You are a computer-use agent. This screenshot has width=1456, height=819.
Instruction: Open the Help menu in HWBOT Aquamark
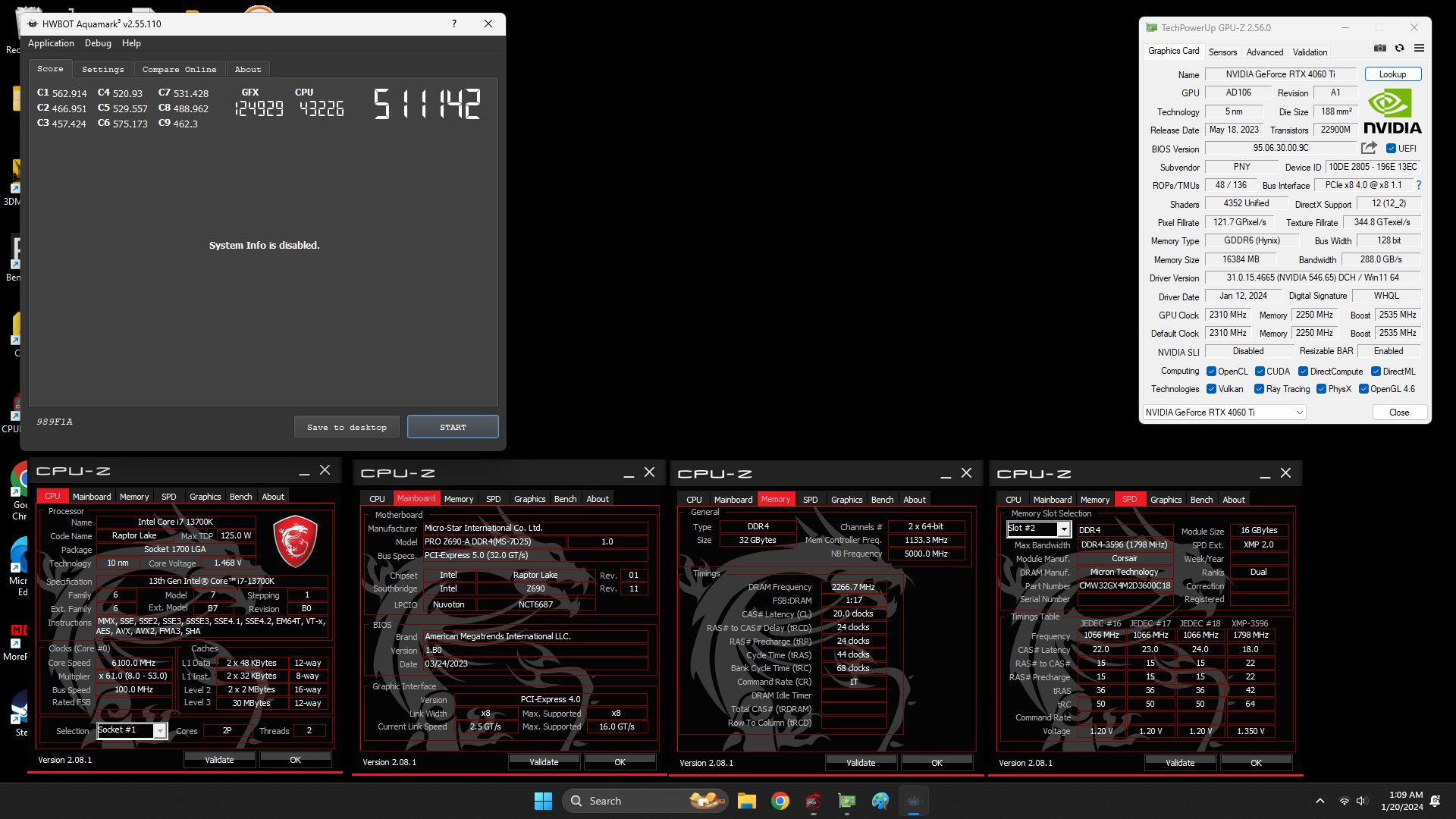coord(131,43)
